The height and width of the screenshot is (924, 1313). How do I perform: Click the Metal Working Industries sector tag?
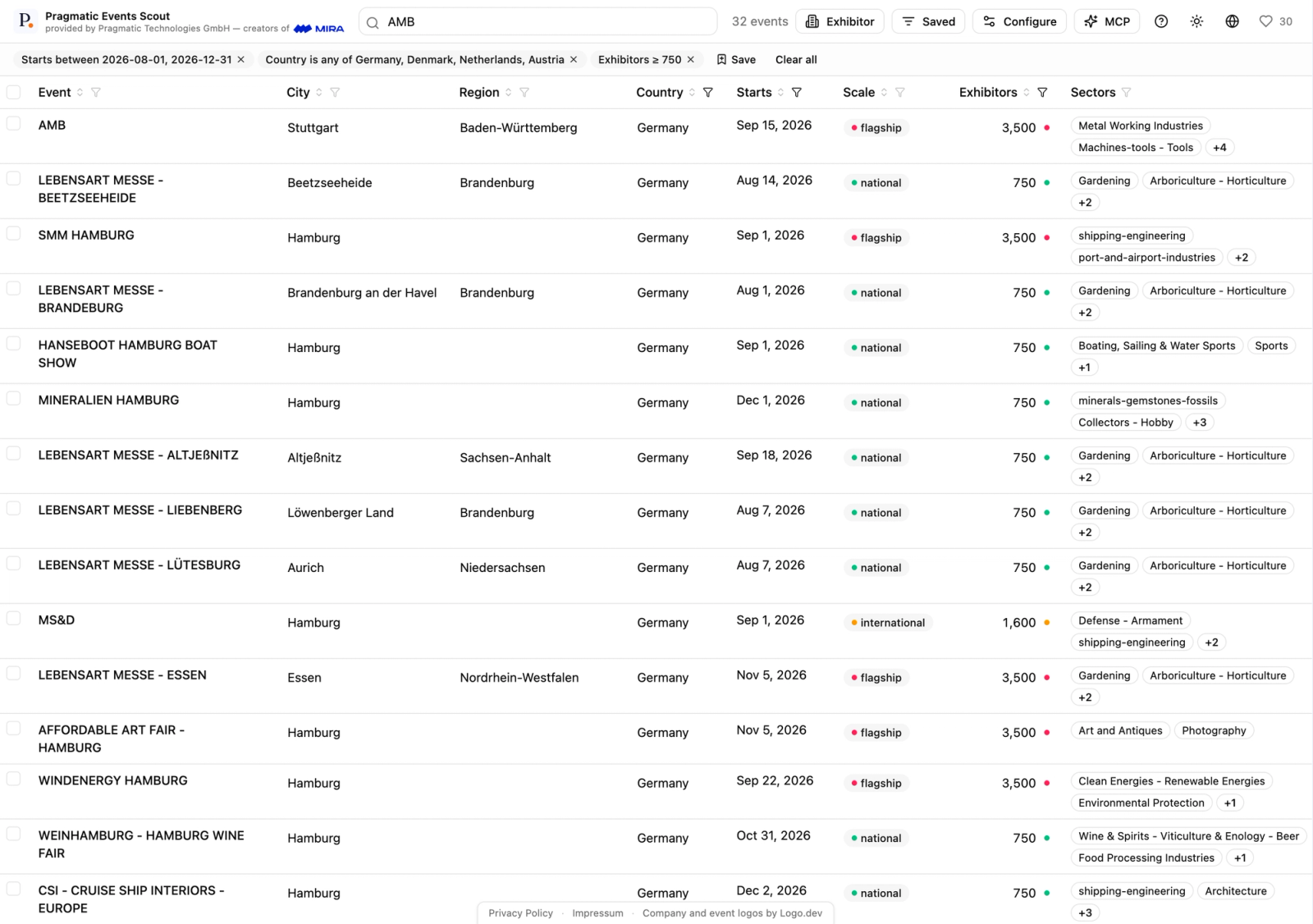tap(1141, 126)
